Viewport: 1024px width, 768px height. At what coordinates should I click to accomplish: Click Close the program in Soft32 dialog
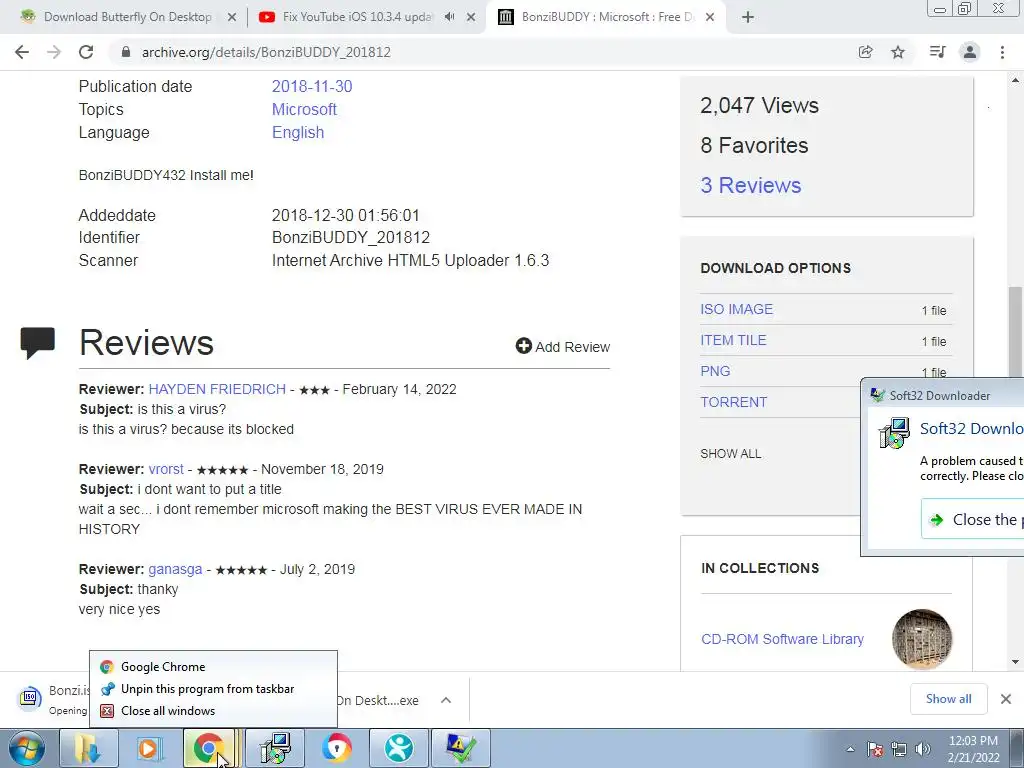973,520
